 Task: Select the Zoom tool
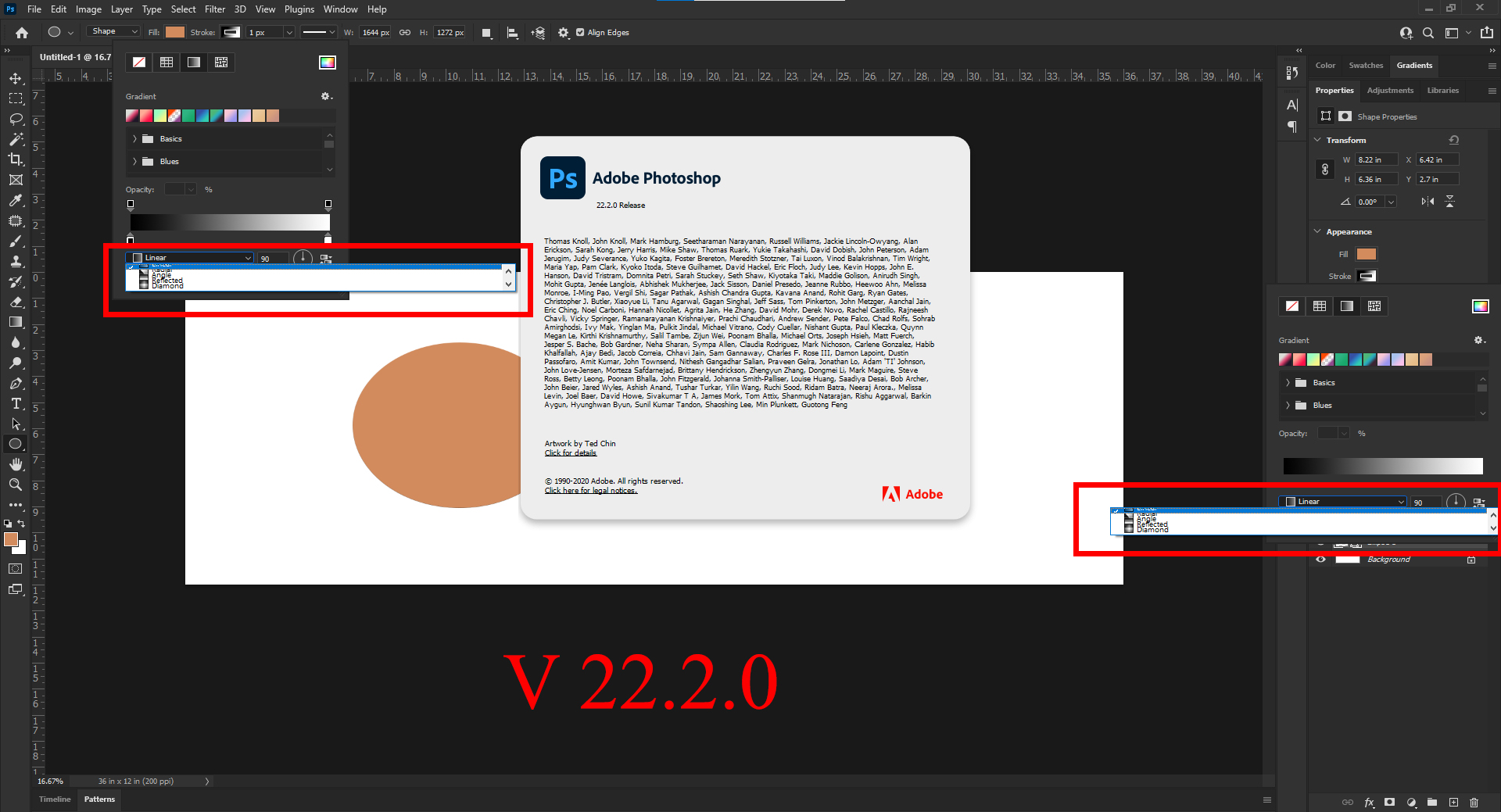click(15, 485)
